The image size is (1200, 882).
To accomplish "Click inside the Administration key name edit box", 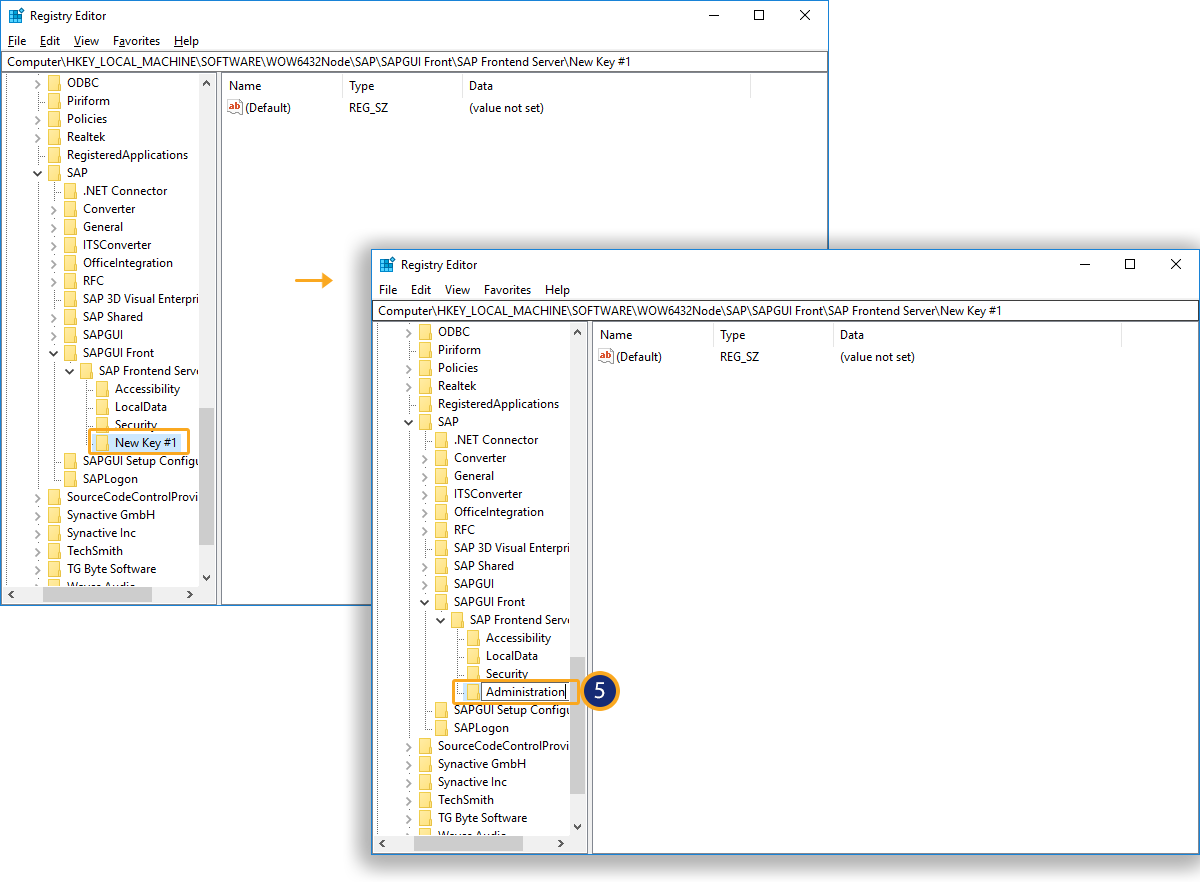I will coord(524,692).
